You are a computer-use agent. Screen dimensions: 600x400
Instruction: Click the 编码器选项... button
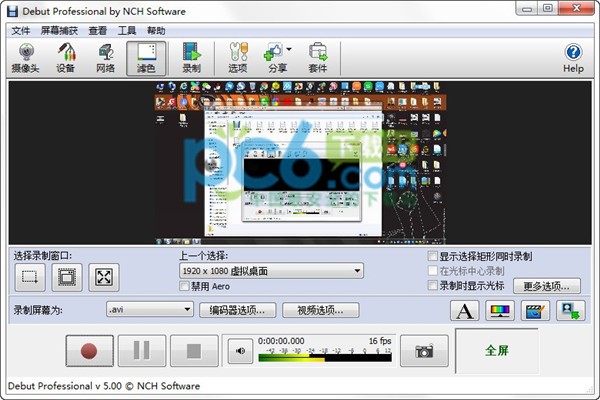[237, 310]
